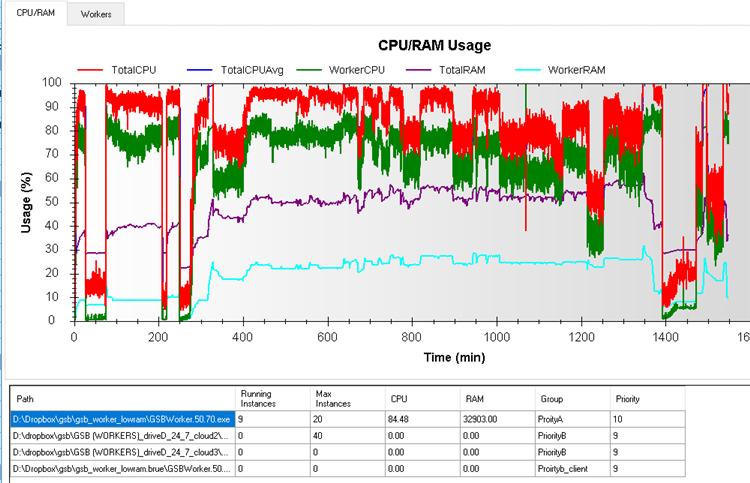Click the Priority column header
Screen dimensions: 750x483
(645, 398)
